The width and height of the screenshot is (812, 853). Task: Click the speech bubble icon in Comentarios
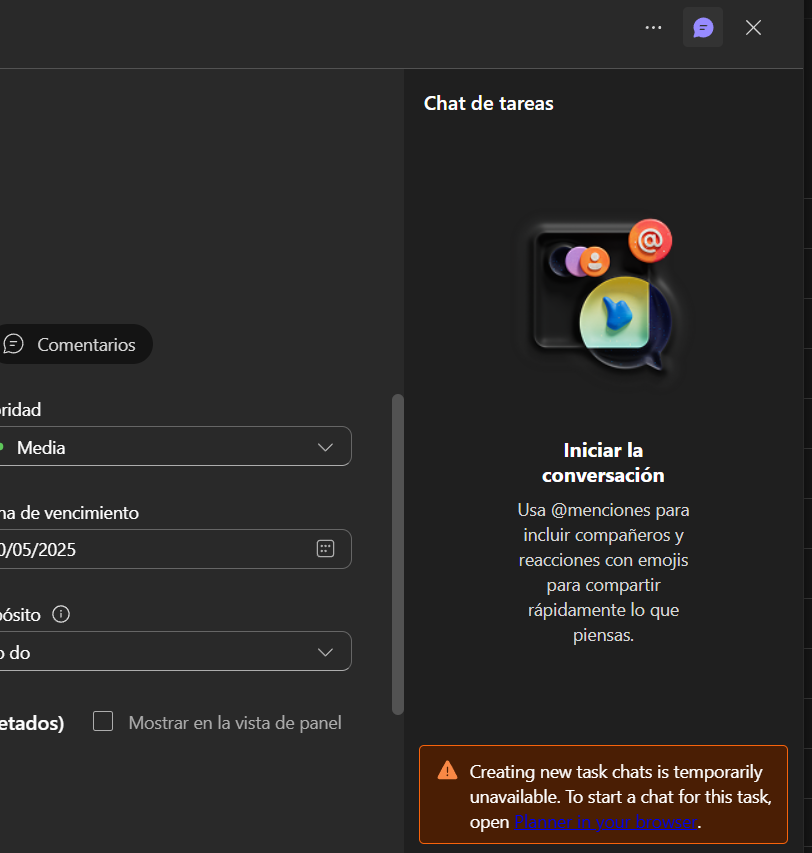pyautogui.click(x=13, y=344)
